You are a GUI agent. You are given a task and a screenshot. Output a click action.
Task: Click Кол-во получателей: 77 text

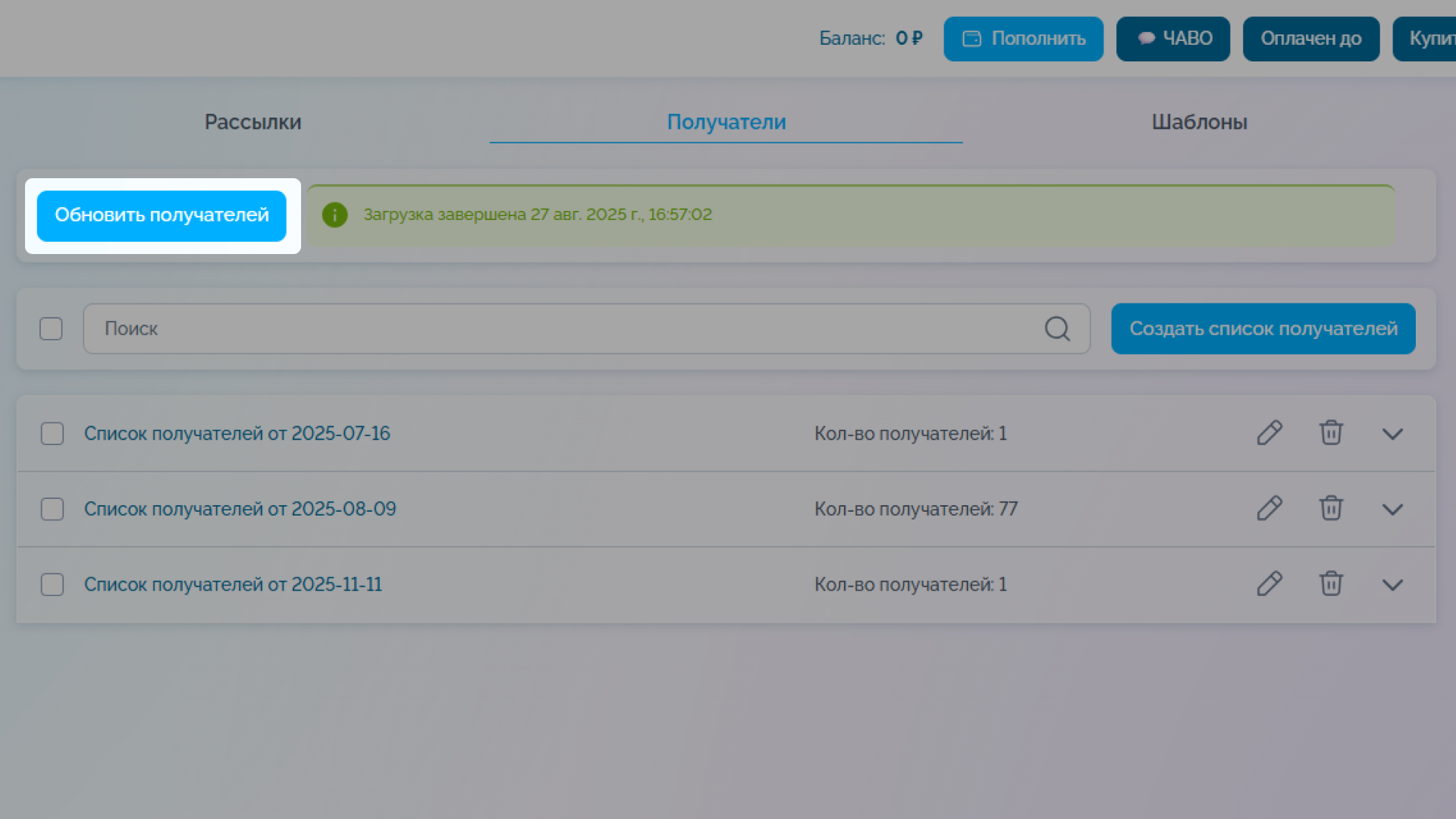pos(915,509)
